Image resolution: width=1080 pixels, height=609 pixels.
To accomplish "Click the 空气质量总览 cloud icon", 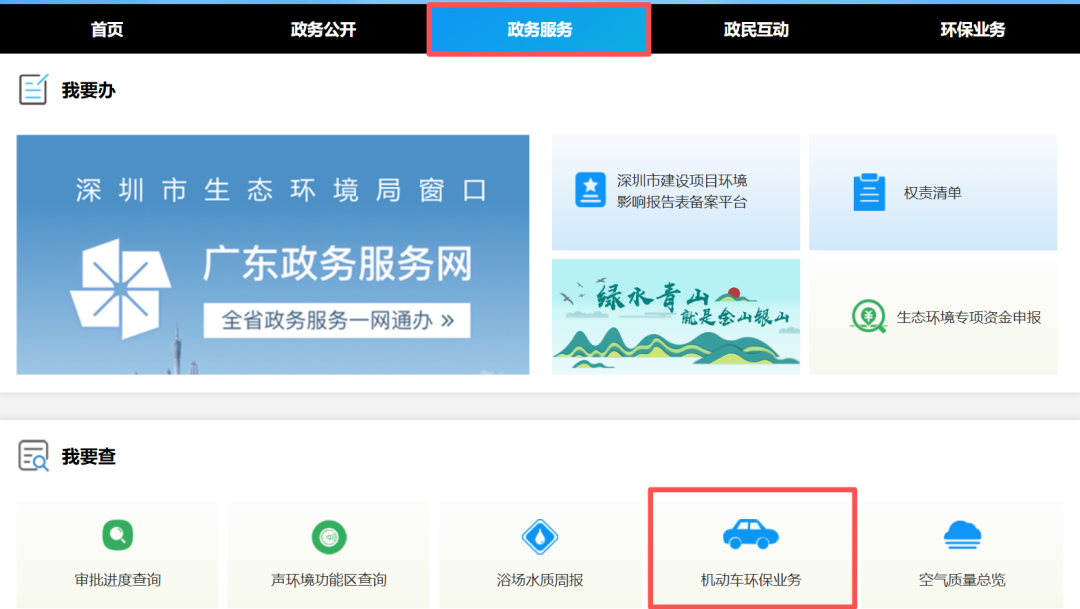I will click(x=962, y=535).
